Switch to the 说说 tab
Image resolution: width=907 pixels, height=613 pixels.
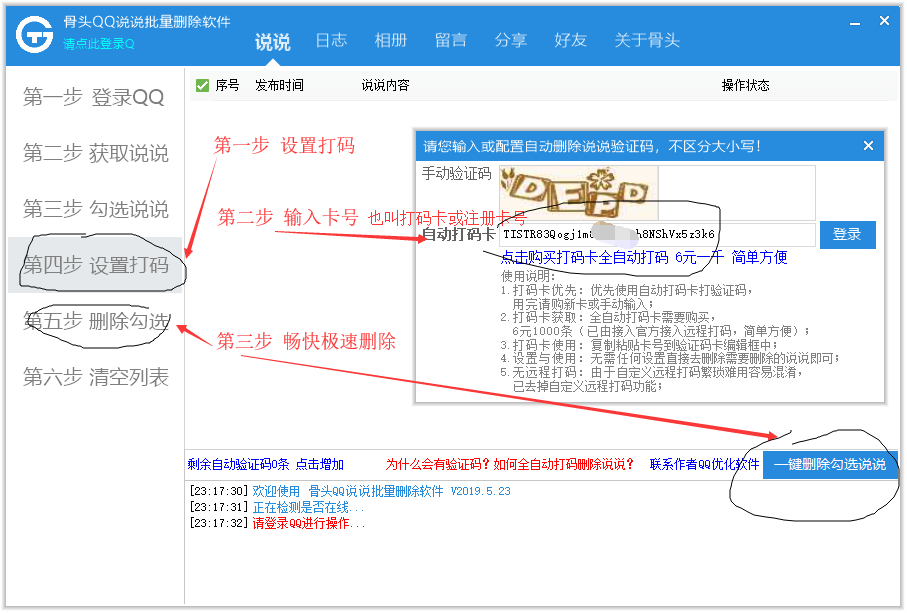tap(272, 42)
